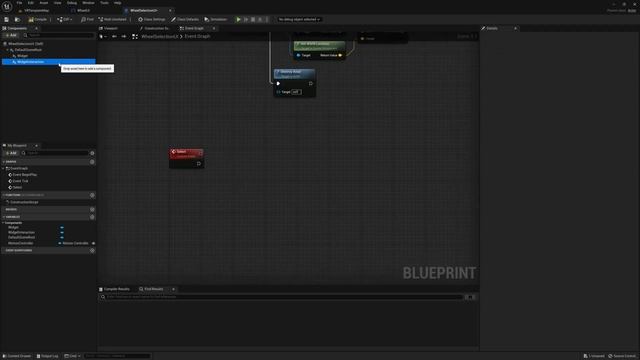Viewport: 640px width, 360px height.
Task: Add an event dispatcher with plus icon
Action: (x=92, y=250)
